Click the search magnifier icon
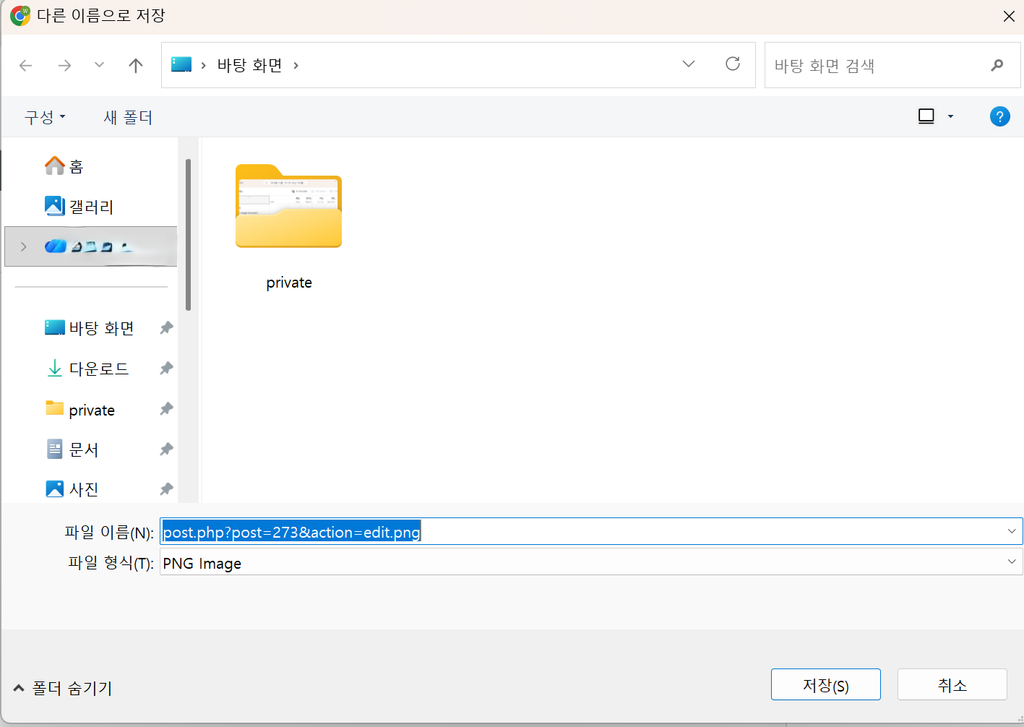Image resolution: width=1024 pixels, height=727 pixels. click(x=997, y=65)
